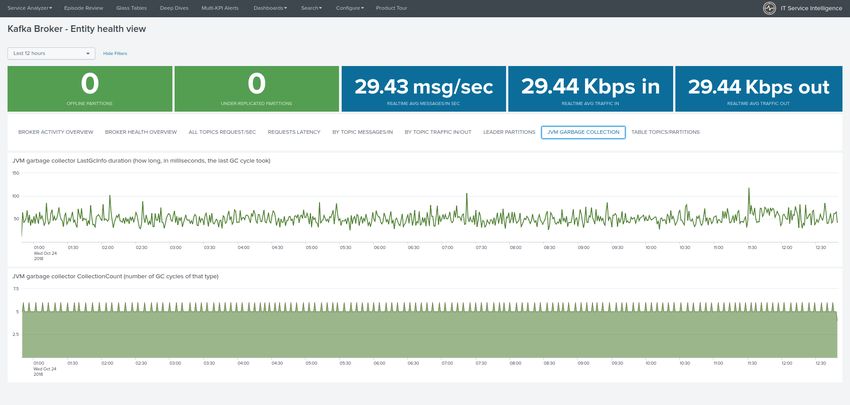The width and height of the screenshot is (850, 405).
Task: Start the Product Tour
Action: click(391, 8)
